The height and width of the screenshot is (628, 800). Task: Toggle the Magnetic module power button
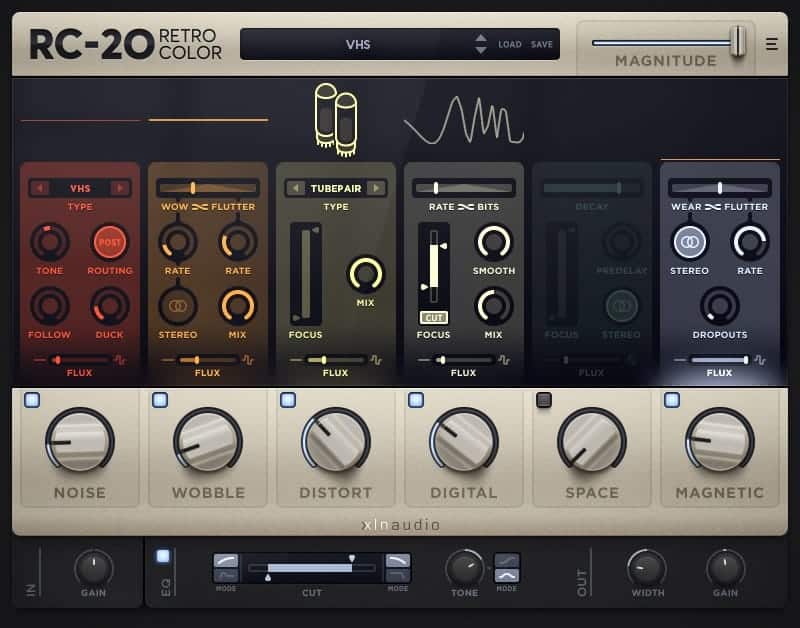click(672, 400)
